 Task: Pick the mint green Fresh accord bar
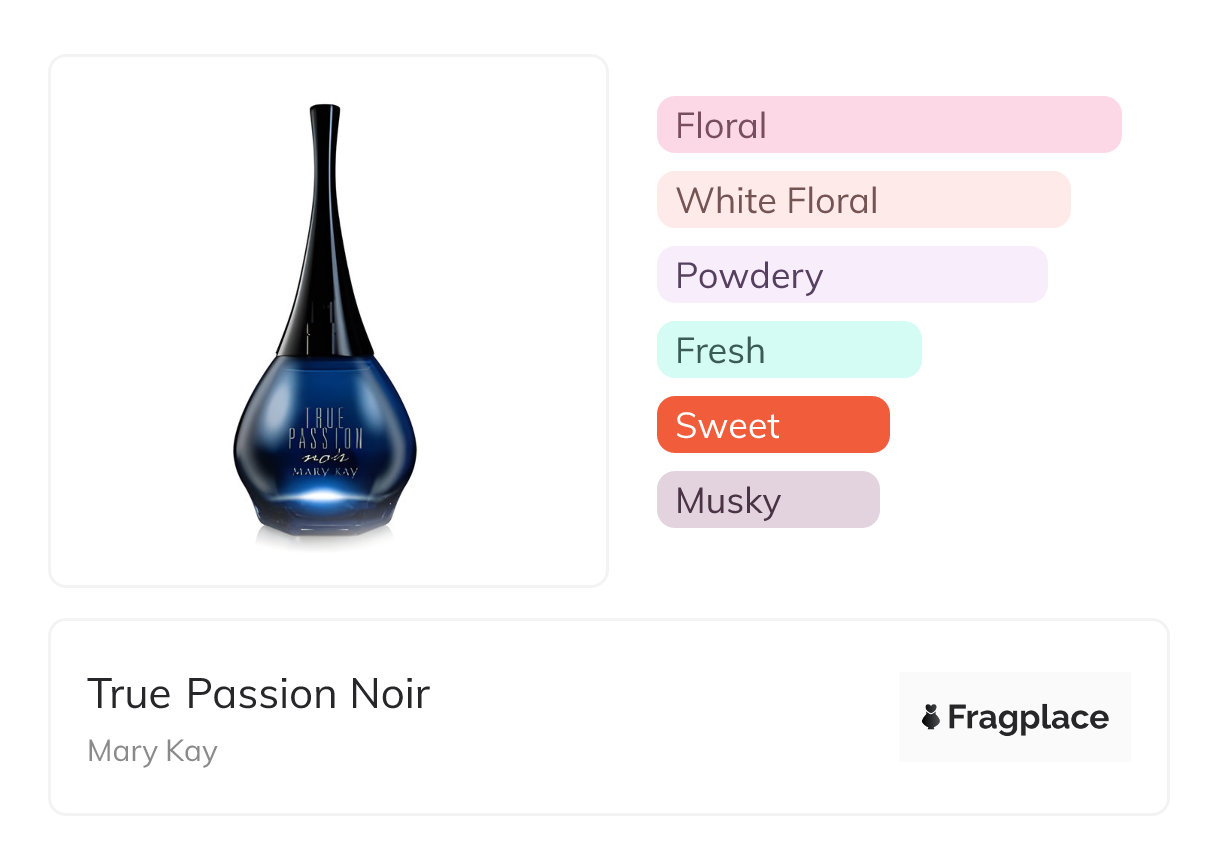click(x=788, y=350)
